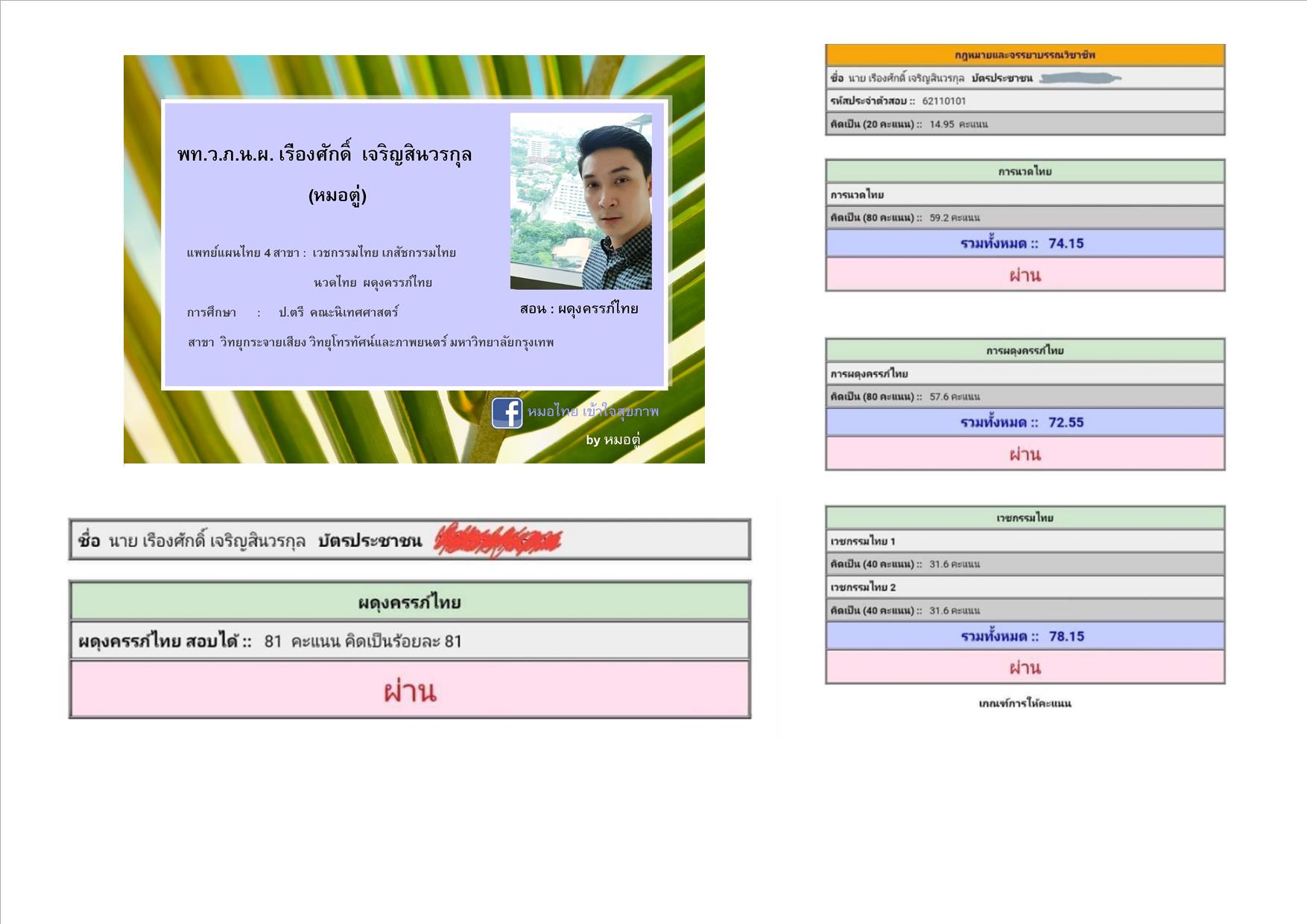Select the exam ID 62110101 row
Screen dimensions: 1307x924
tap(1025, 101)
